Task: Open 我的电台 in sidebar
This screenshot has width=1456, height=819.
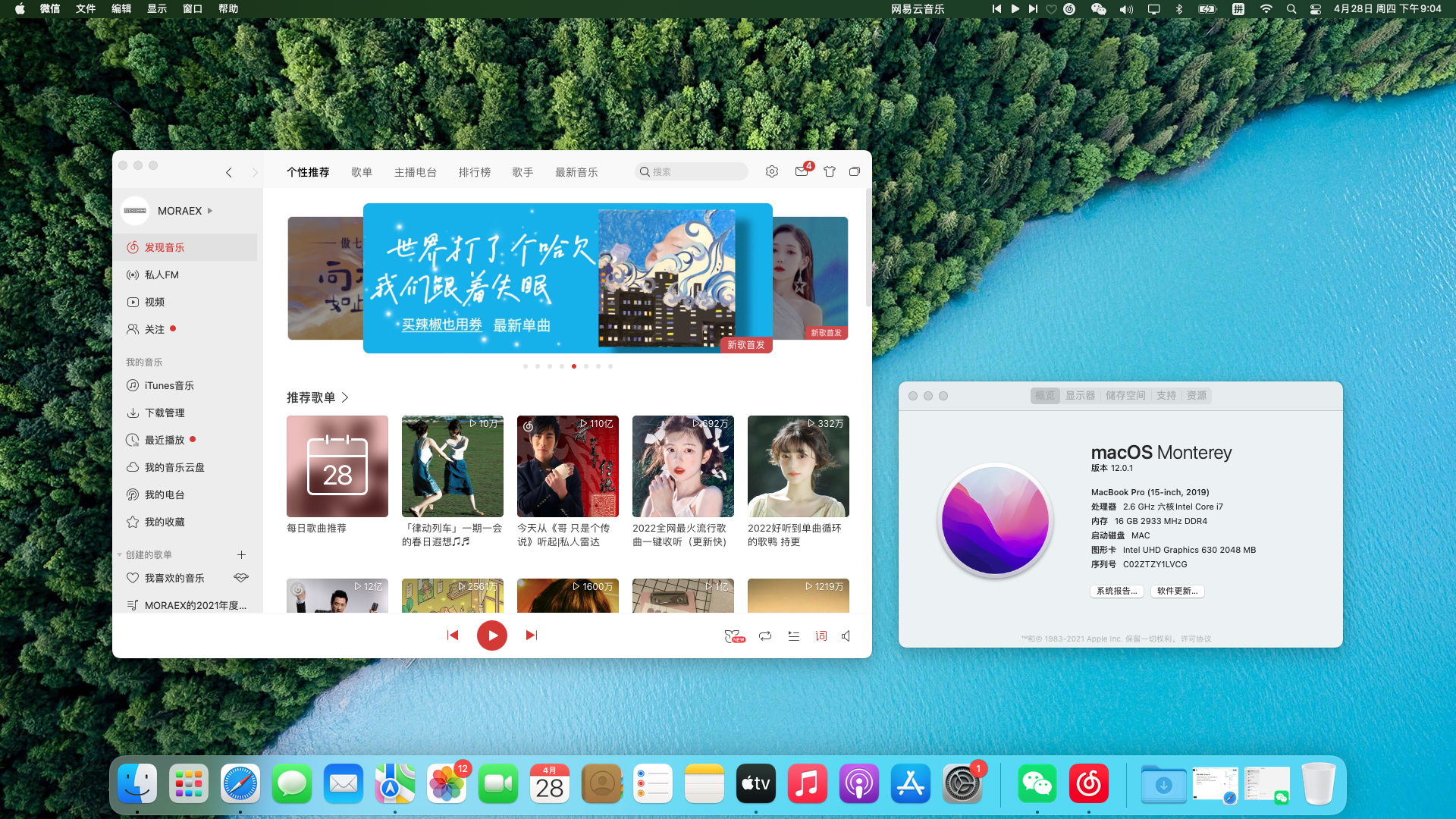Action: click(x=185, y=494)
